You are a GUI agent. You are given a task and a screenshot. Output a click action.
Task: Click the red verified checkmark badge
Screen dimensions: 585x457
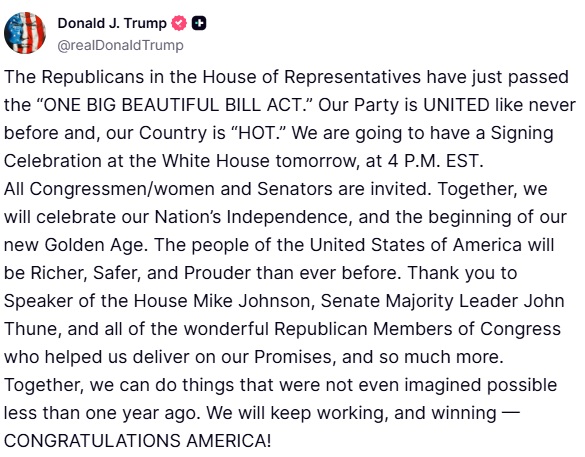(x=179, y=24)
